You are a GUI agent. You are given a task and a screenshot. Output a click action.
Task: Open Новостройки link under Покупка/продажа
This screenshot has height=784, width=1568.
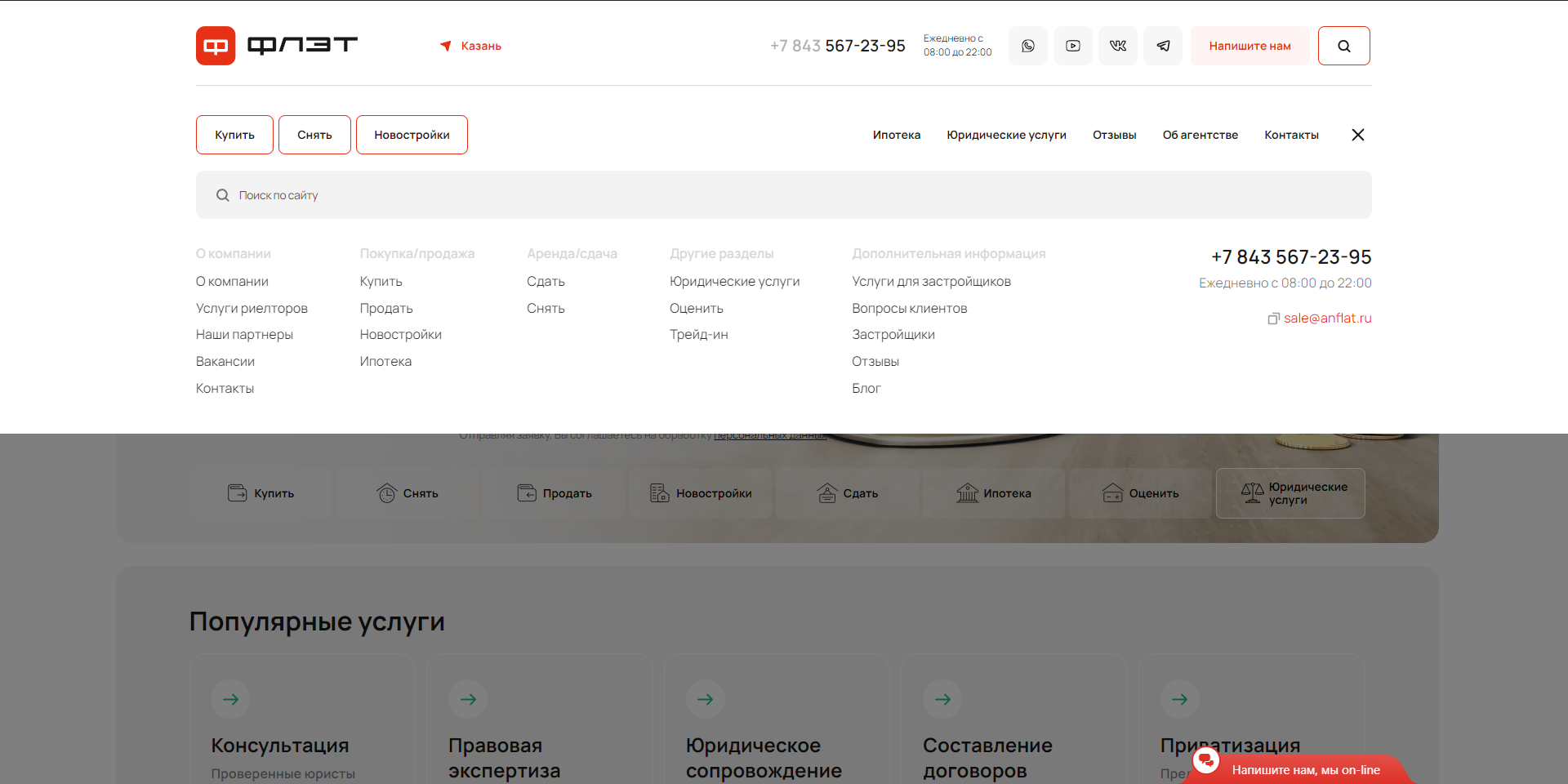401,335
